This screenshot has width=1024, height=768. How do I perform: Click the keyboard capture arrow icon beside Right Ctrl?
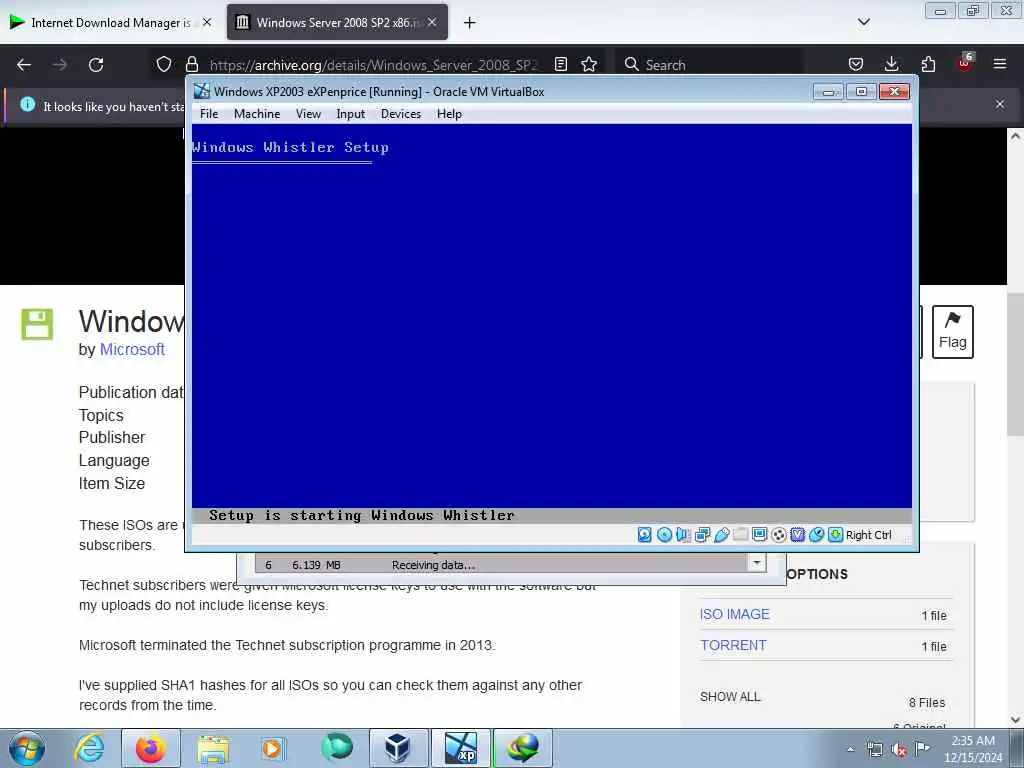835,535
